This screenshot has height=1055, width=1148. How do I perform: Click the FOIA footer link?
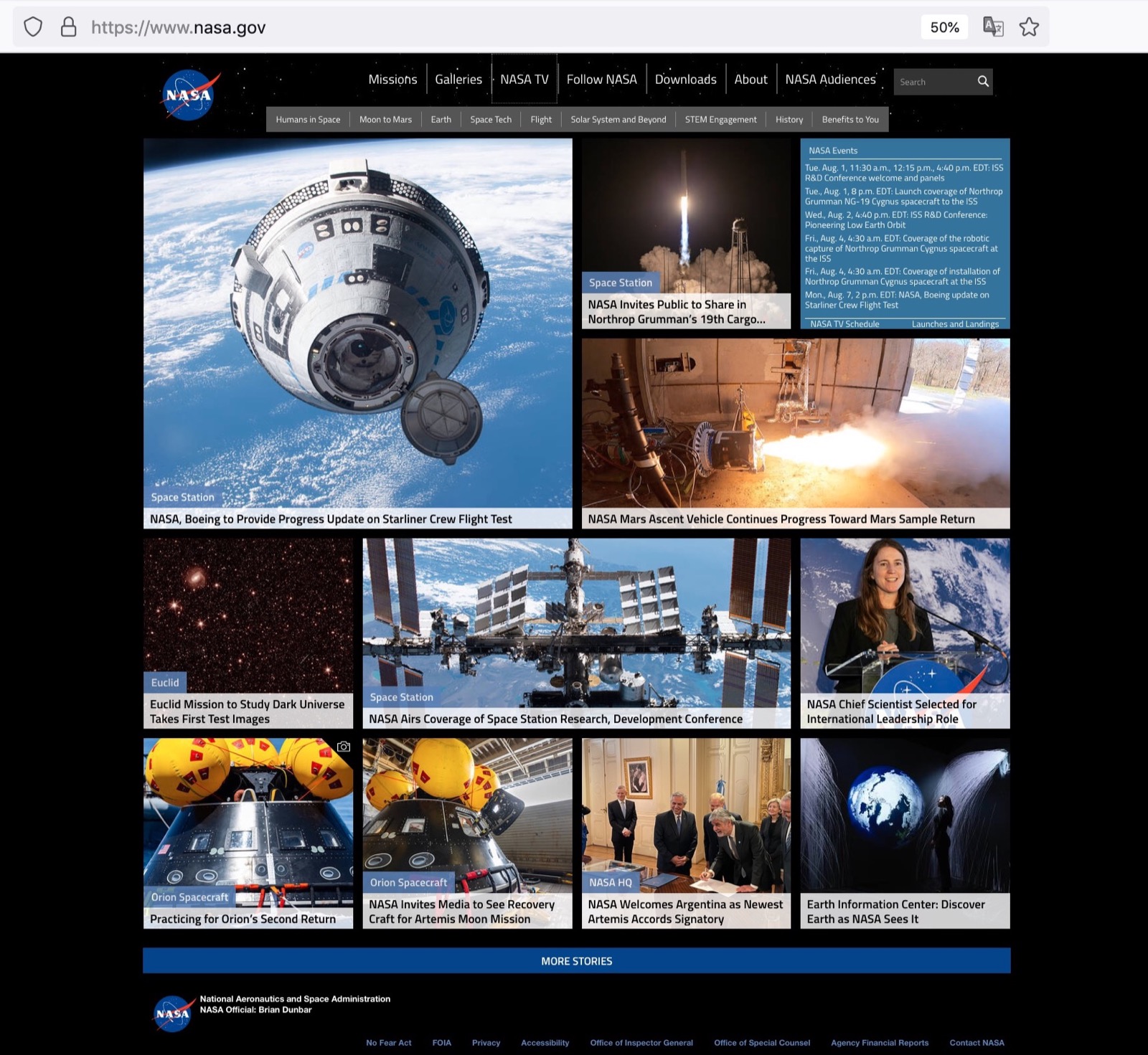pos(442,1043)
